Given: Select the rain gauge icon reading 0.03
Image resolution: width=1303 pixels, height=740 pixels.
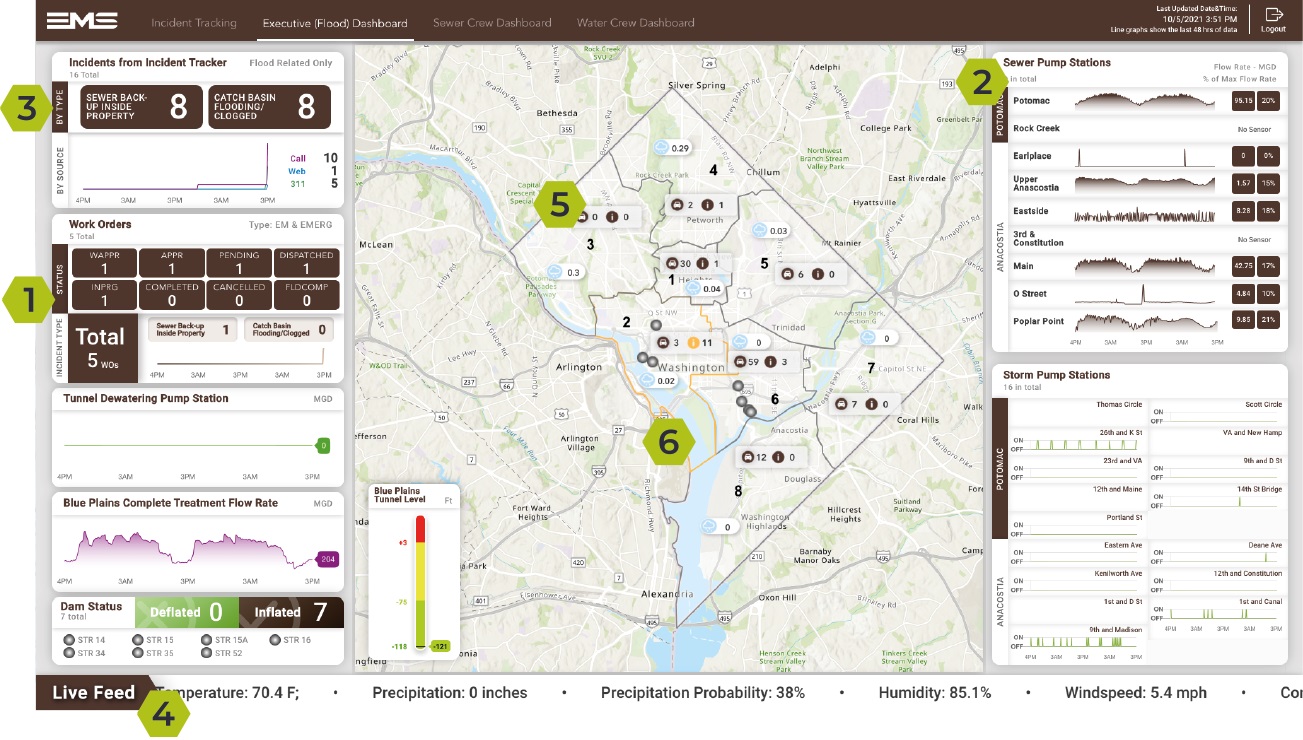Looking at the screenshot, I should point(760,231).
